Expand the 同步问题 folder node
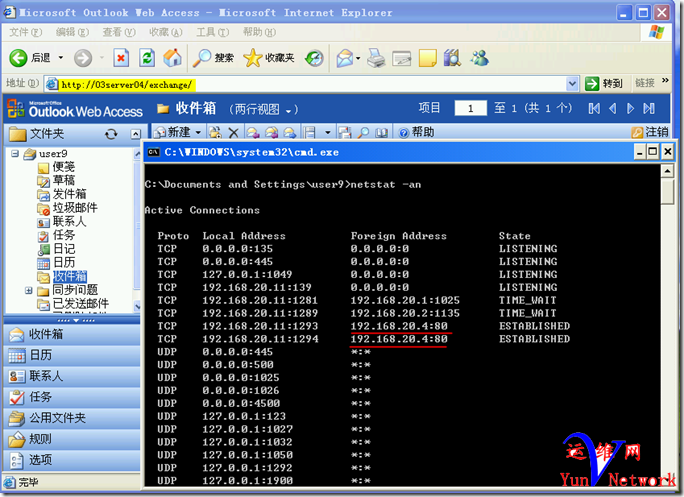 tap(29, 290)
